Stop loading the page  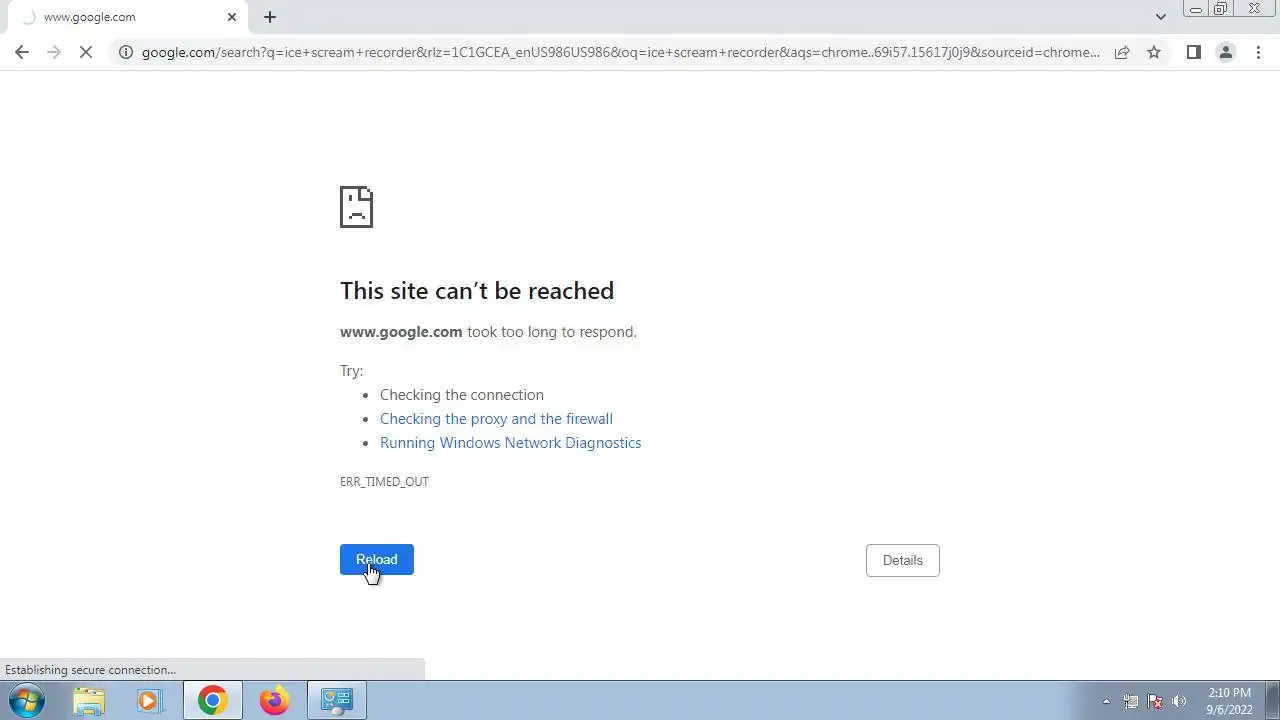(87, 52)
